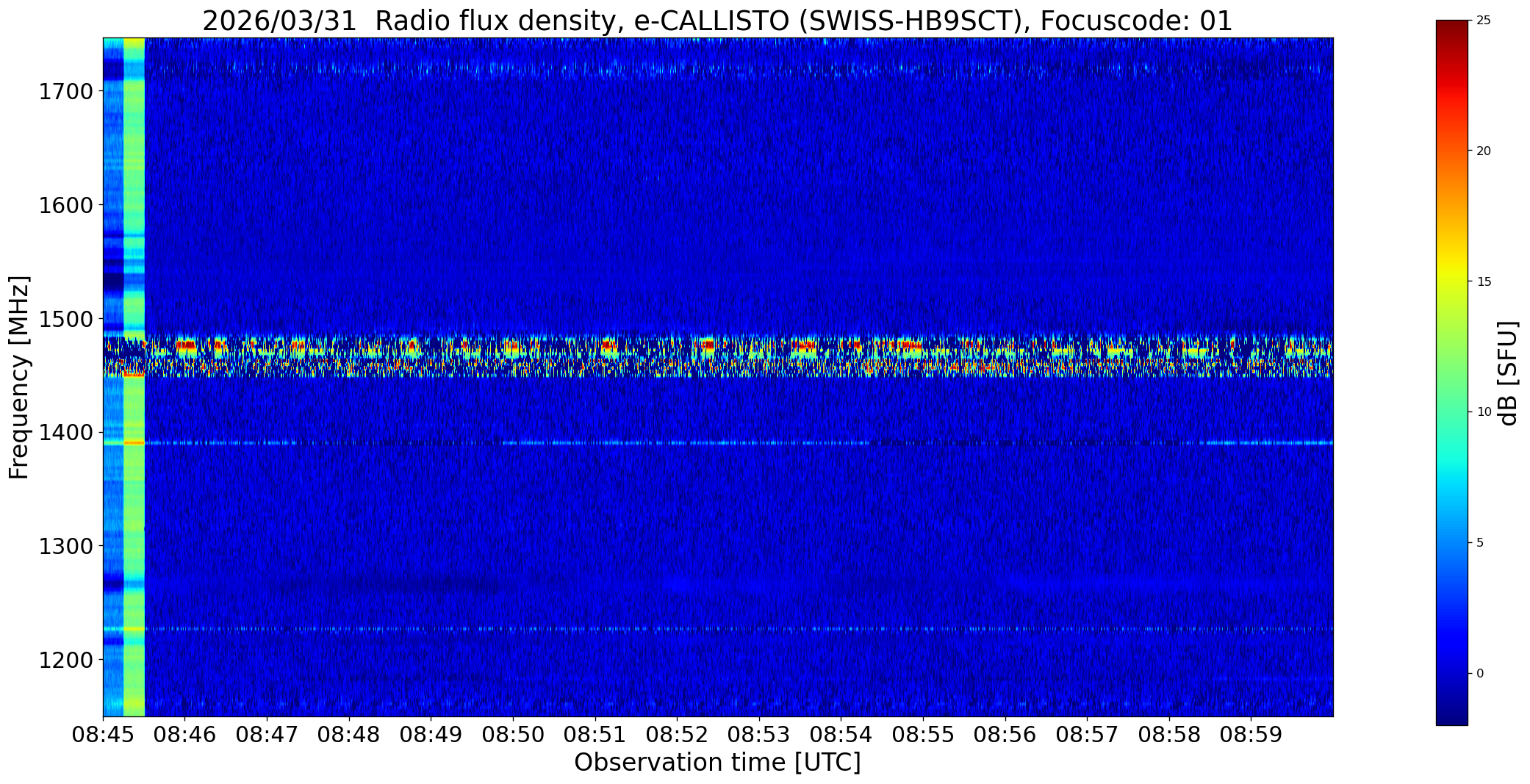Click the colorbar tick label 15

1484,281
